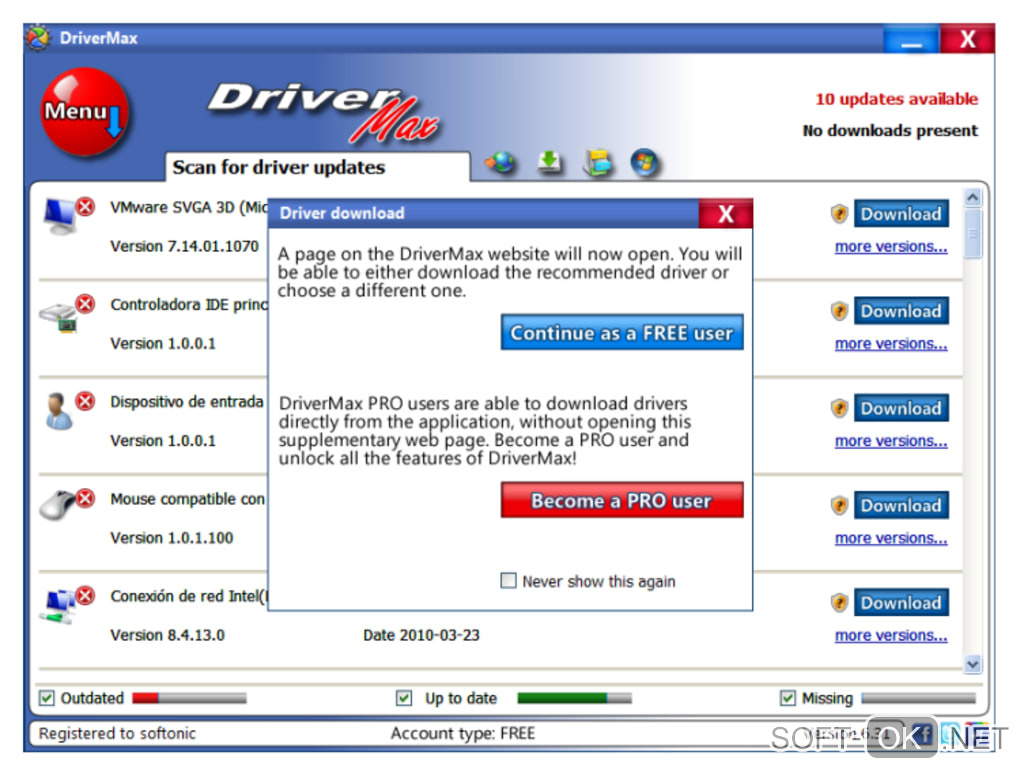Click Date 2010-03-23 text
1020x763 pixels.
[x=421, y=636]
